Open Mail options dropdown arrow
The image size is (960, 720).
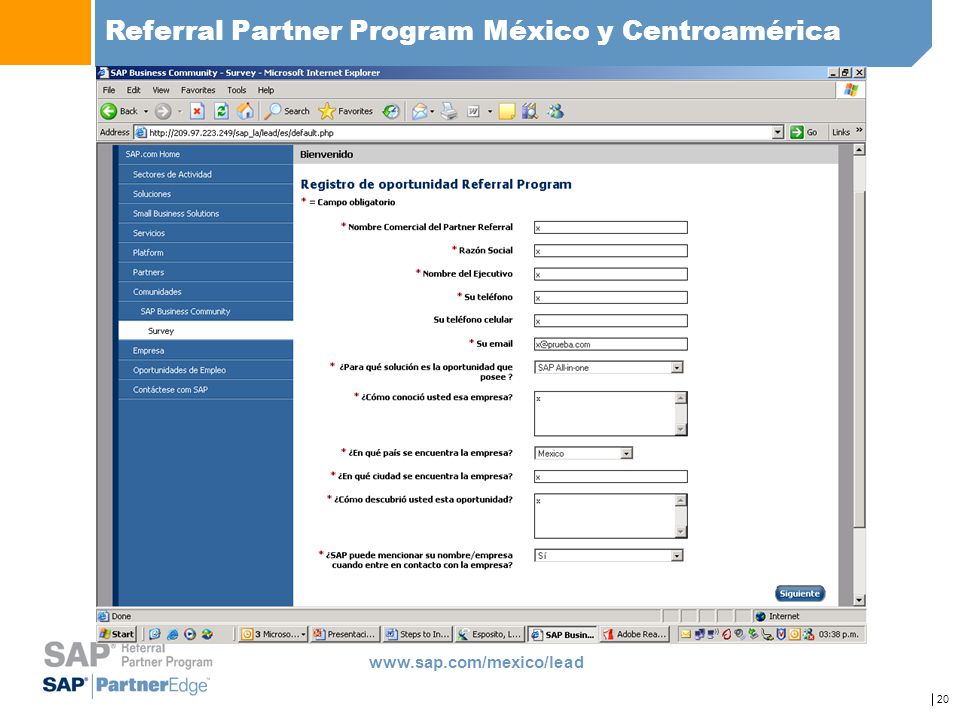pyautogui.click(x=432, y=111)
